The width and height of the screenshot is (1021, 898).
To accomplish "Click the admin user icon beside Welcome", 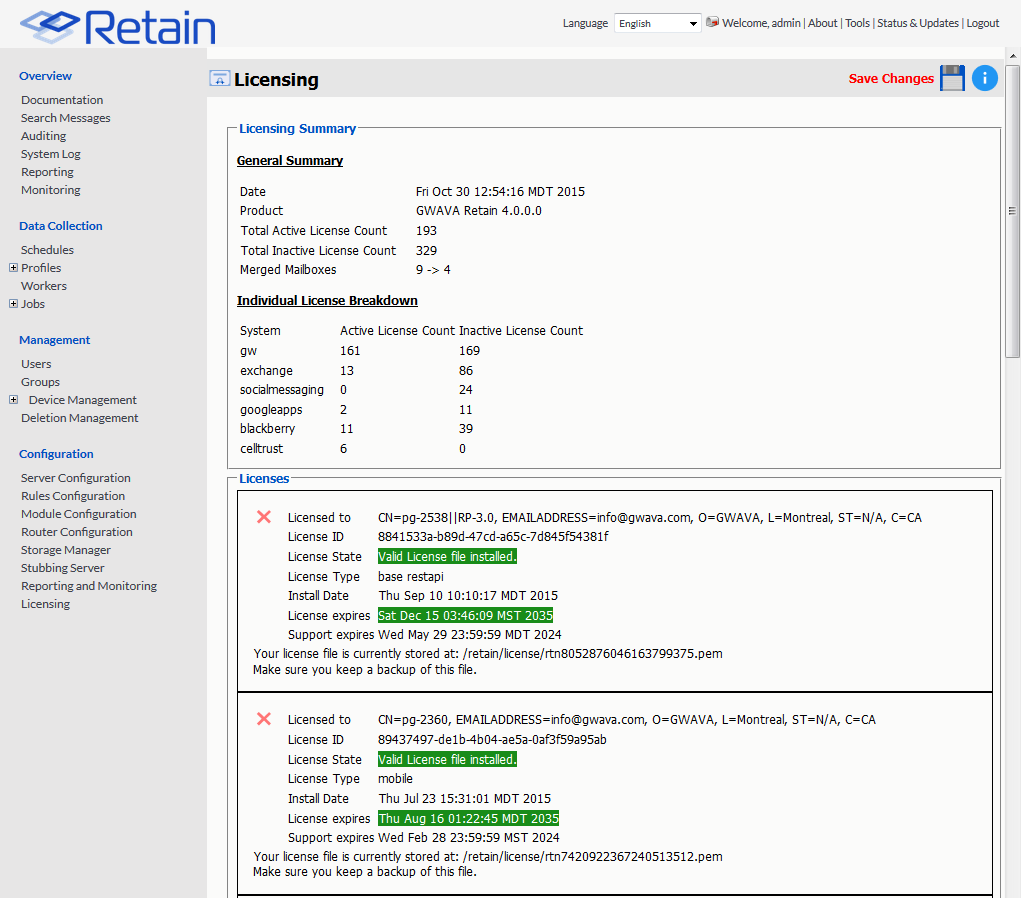I will coord(712,22).
